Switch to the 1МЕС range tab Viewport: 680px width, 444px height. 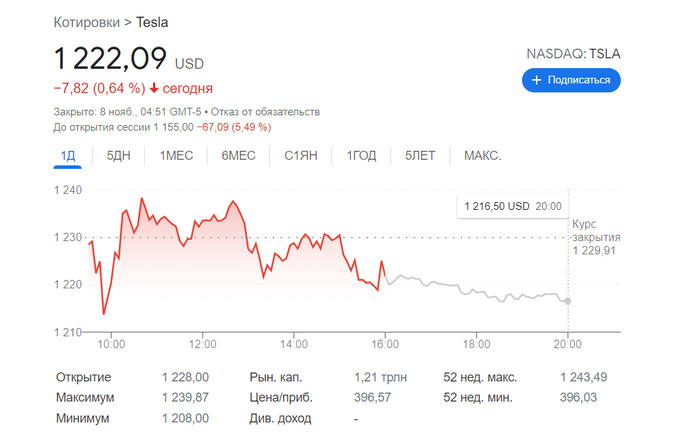point(176,155)
